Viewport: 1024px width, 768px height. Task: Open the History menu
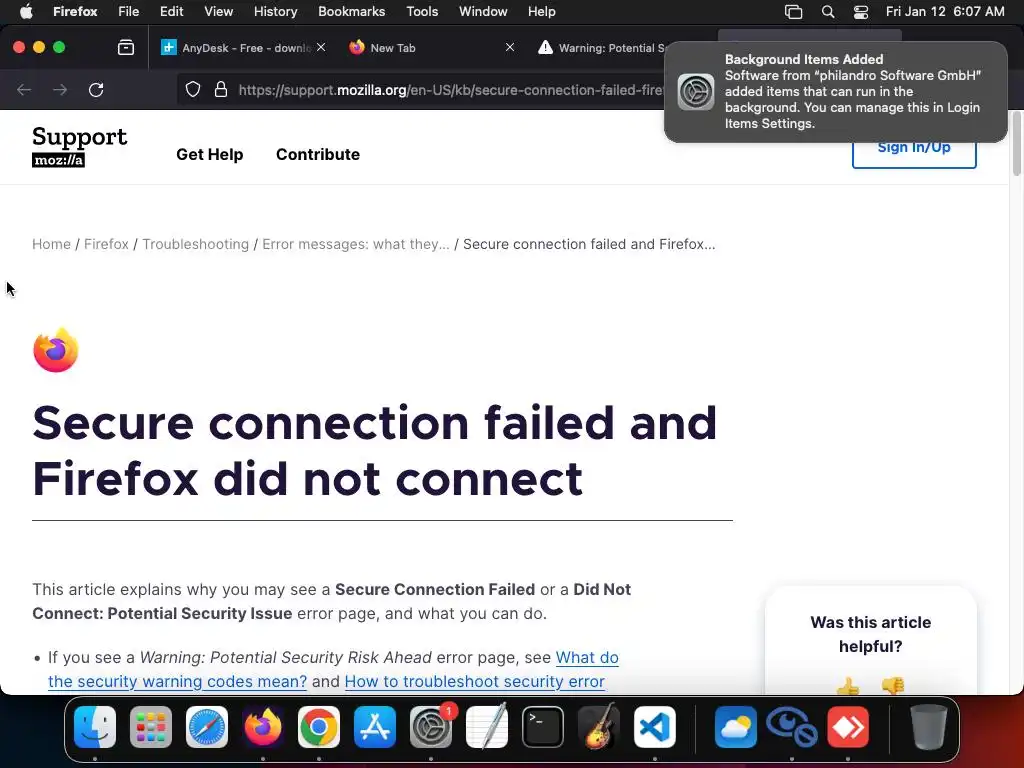pos(276,12)
